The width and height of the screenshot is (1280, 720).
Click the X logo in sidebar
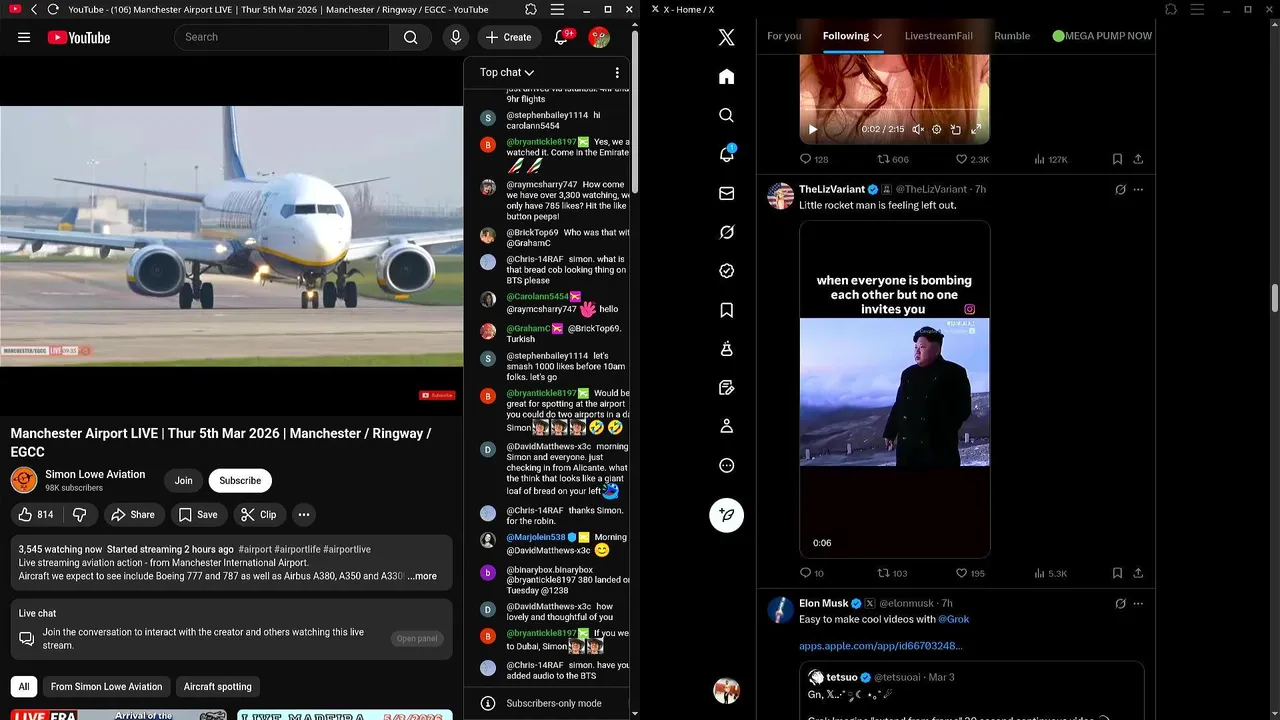point(727,38)
